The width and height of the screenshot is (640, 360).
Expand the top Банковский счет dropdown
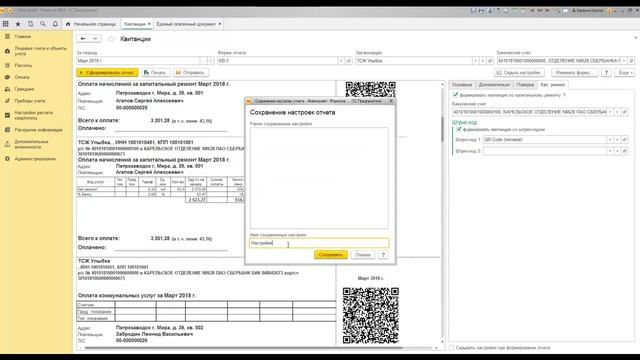click(x=624, y=61)
